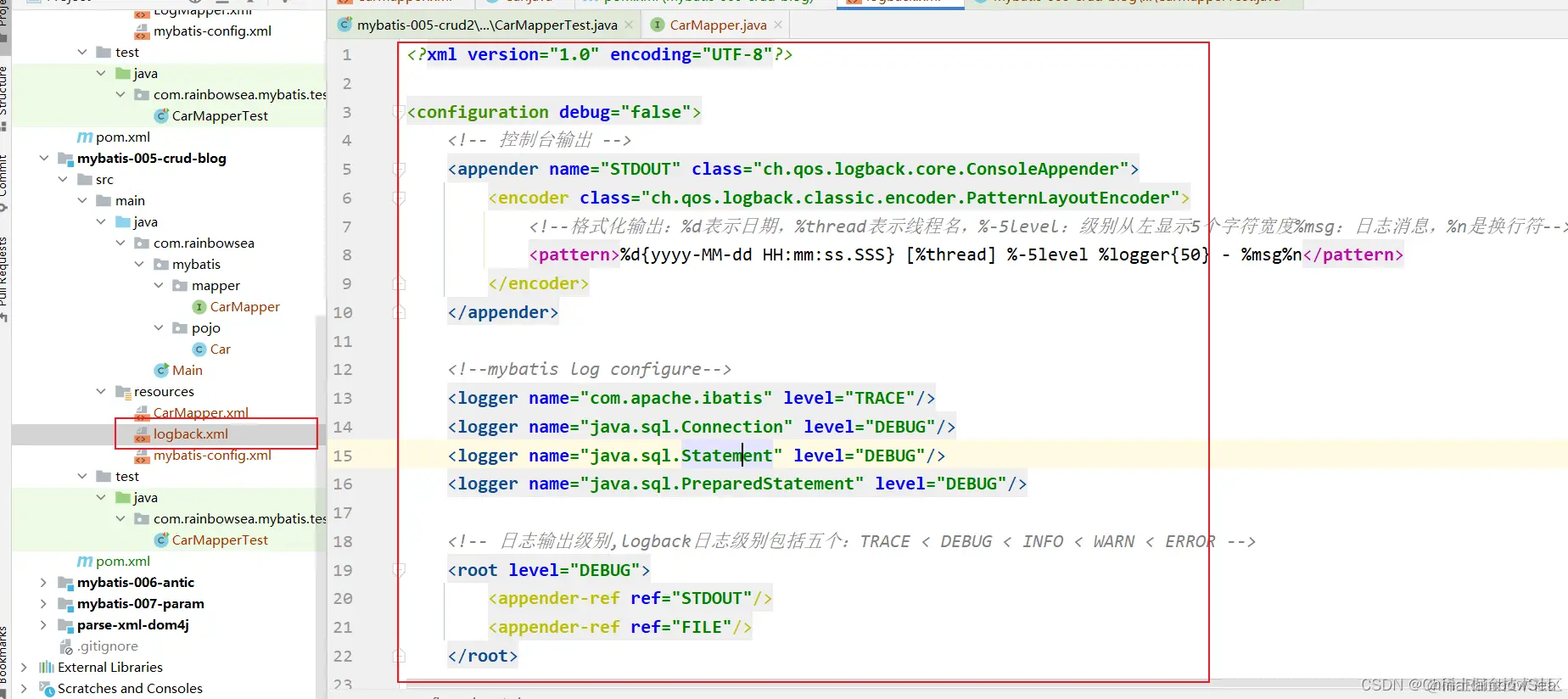This screenshot has width=1568, height=699.
Task: Click the com.apache.ibatis logger name on line 13
Action: click(676, 399)
